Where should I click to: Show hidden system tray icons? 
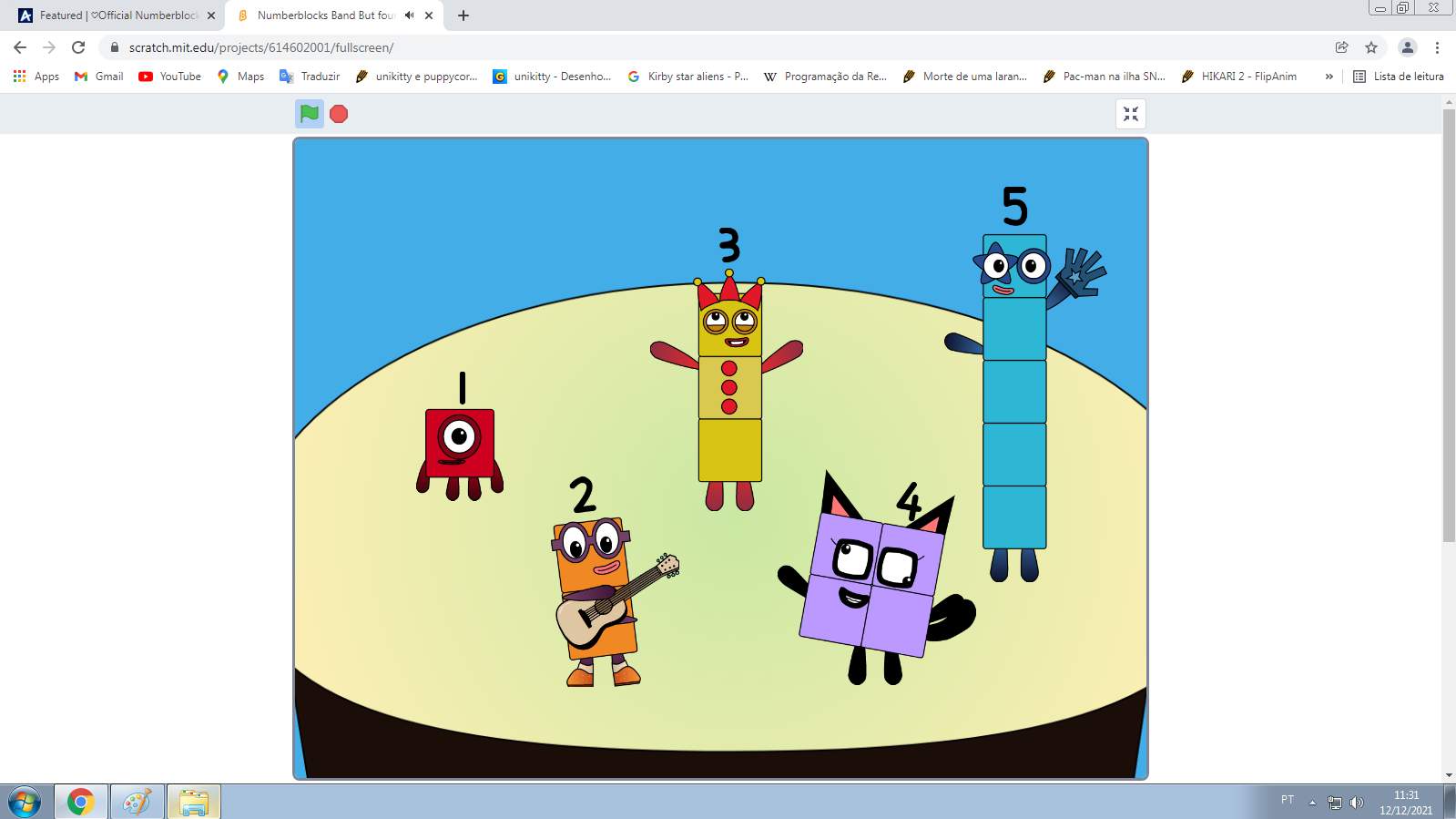click(x=1312, y=802)
